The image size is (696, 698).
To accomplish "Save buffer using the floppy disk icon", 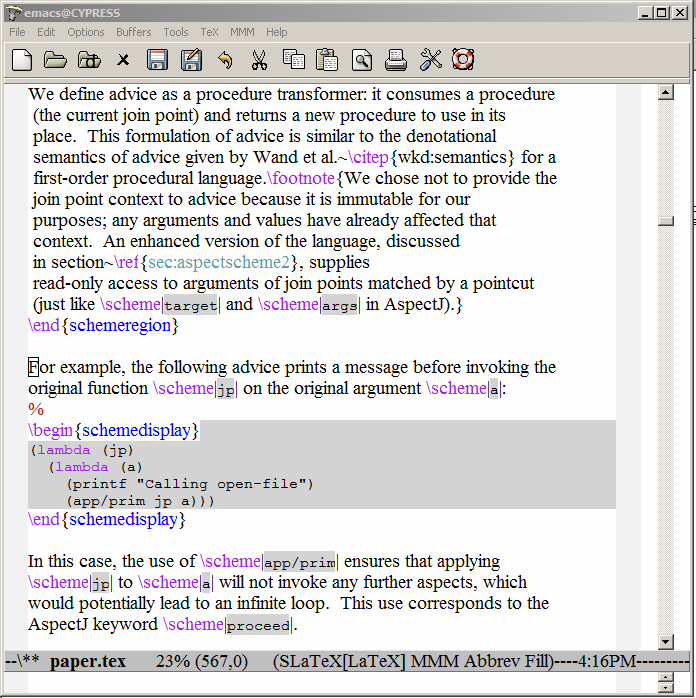I will pos(157,60).
